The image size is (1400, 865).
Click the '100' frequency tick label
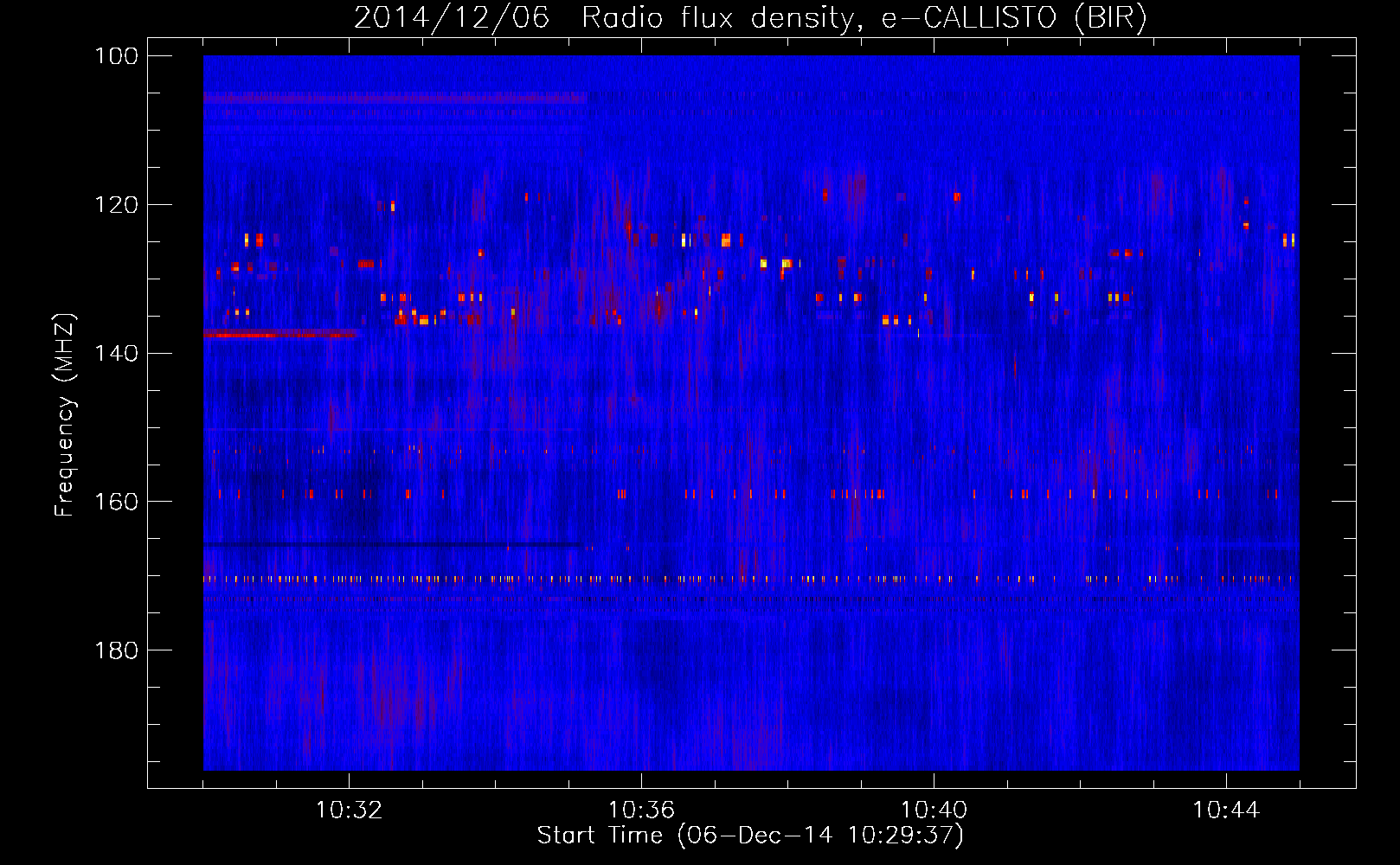coord(115,56)
